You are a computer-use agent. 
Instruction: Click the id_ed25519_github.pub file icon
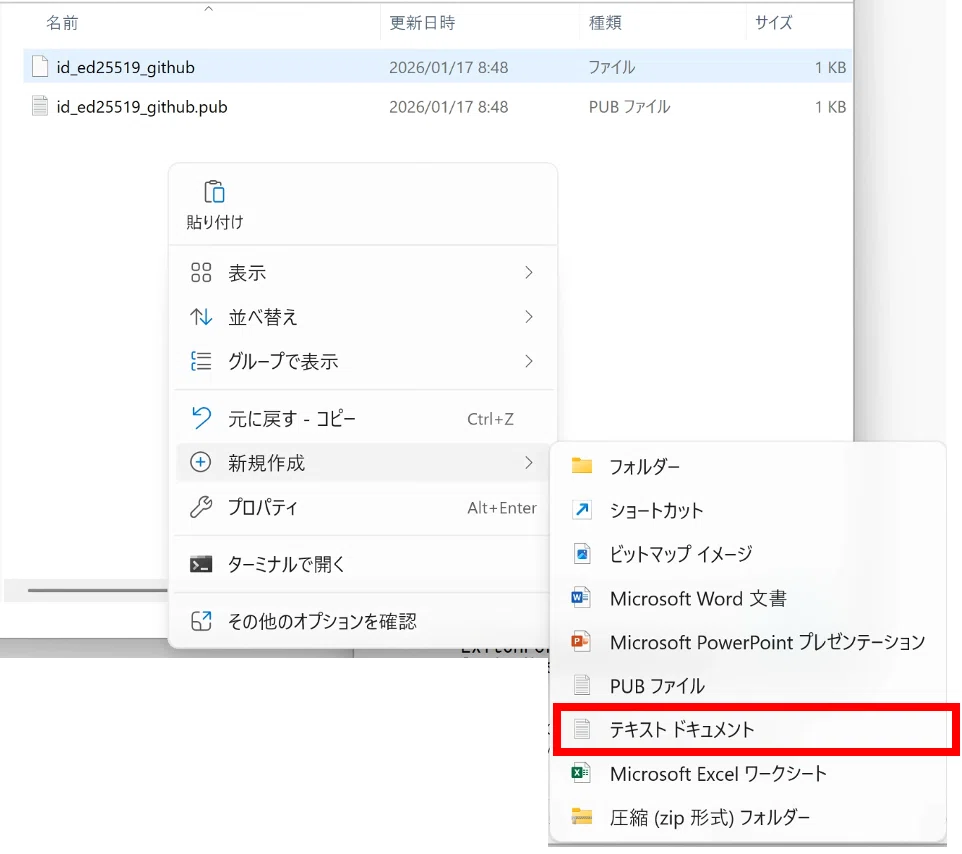[x=40, y=106]
